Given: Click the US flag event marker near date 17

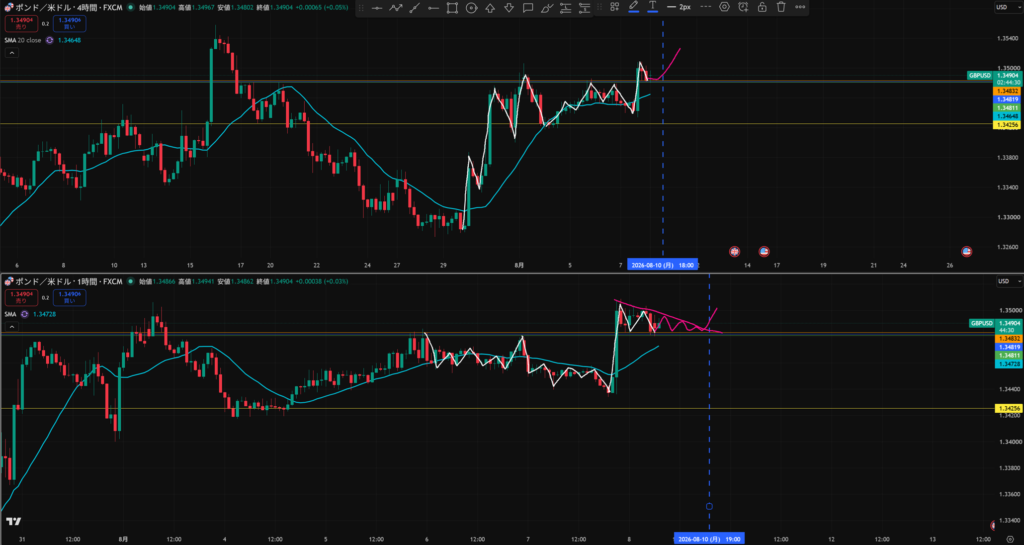Looking at the screenshot, I should coord(763,251).
